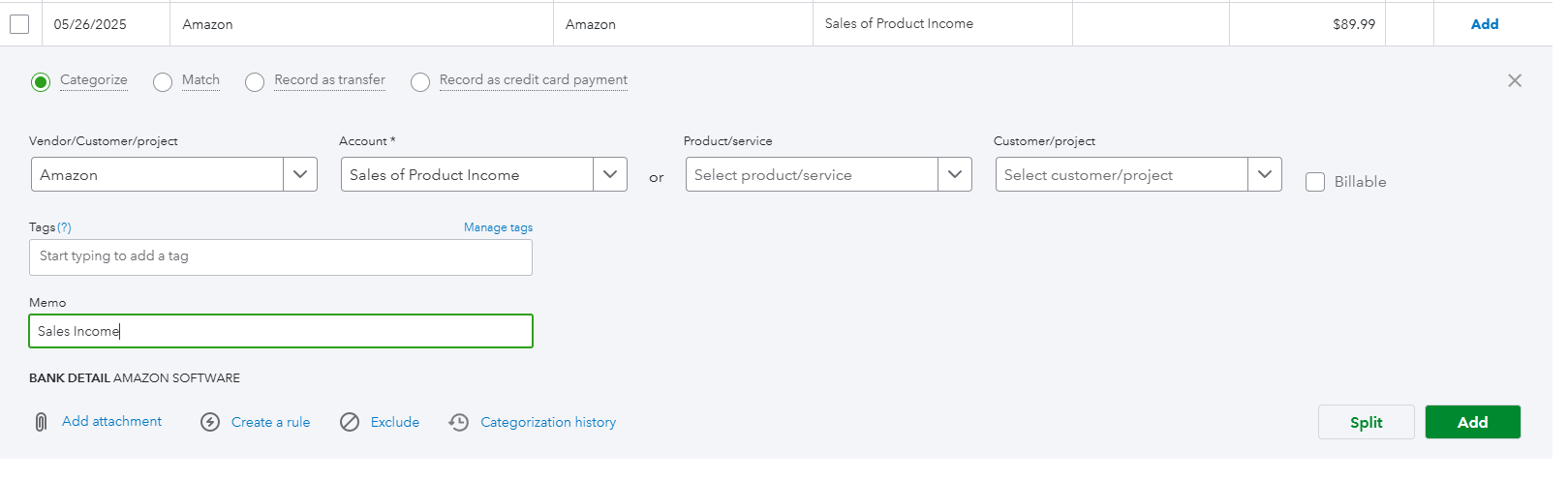
Task: Close the transaction detail panel
Action: click(x=1515, y=80)
